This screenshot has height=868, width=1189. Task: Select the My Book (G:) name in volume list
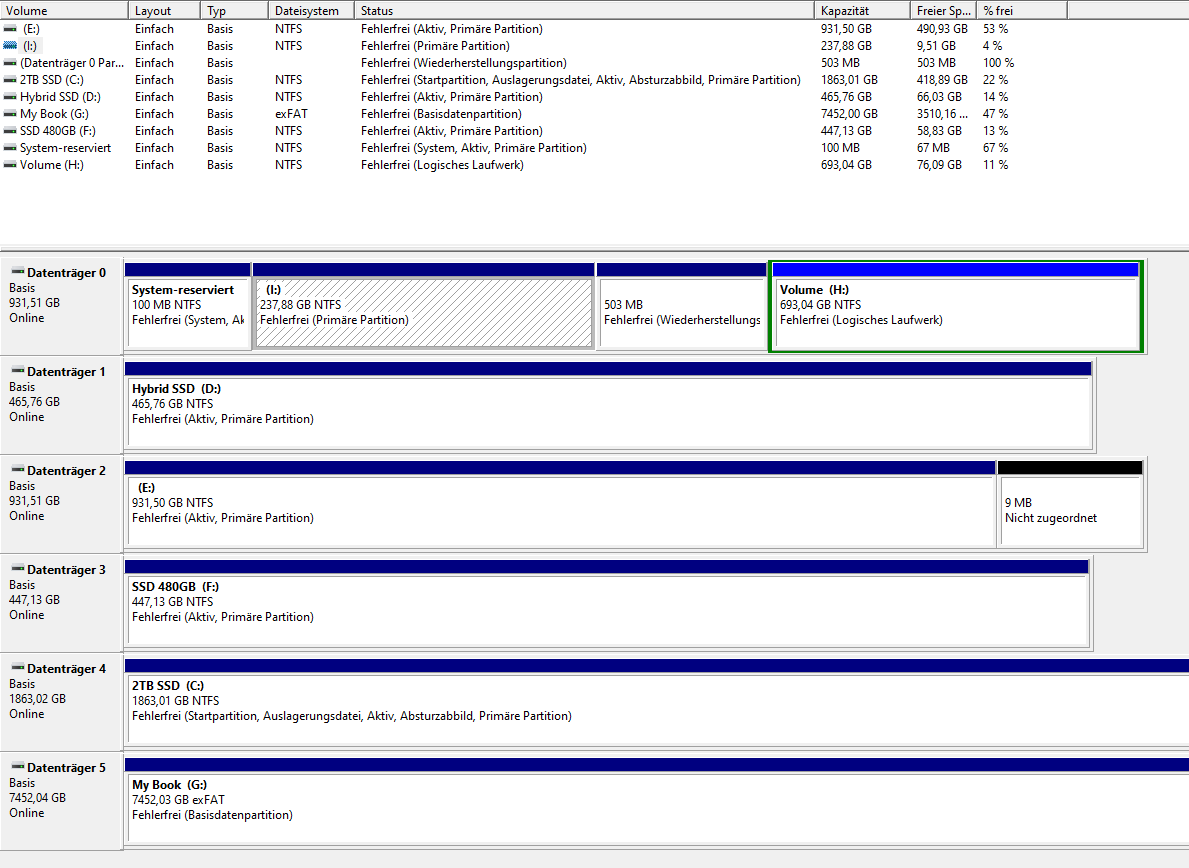[54, 114]
